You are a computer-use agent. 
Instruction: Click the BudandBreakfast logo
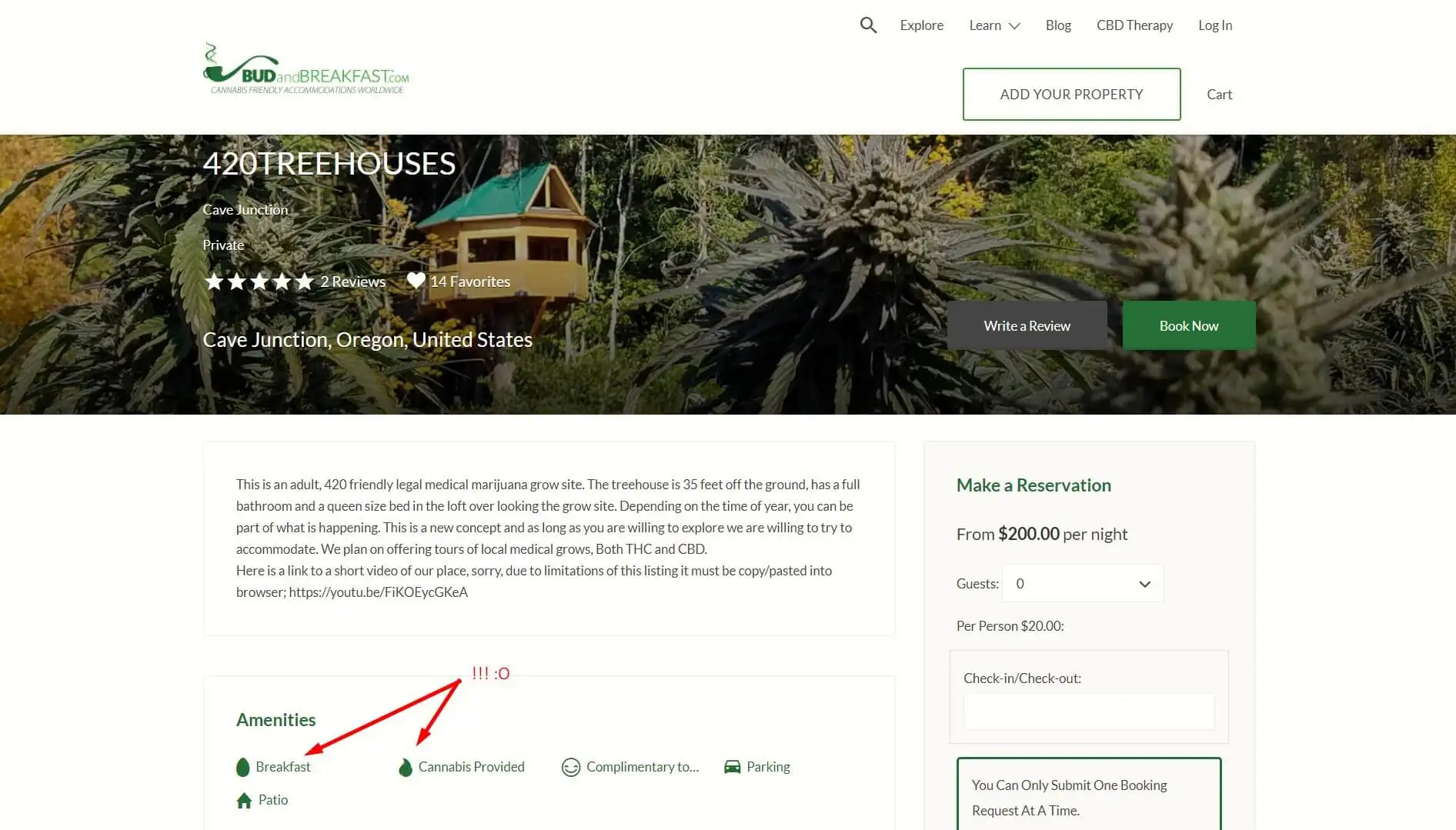[306, 69]
